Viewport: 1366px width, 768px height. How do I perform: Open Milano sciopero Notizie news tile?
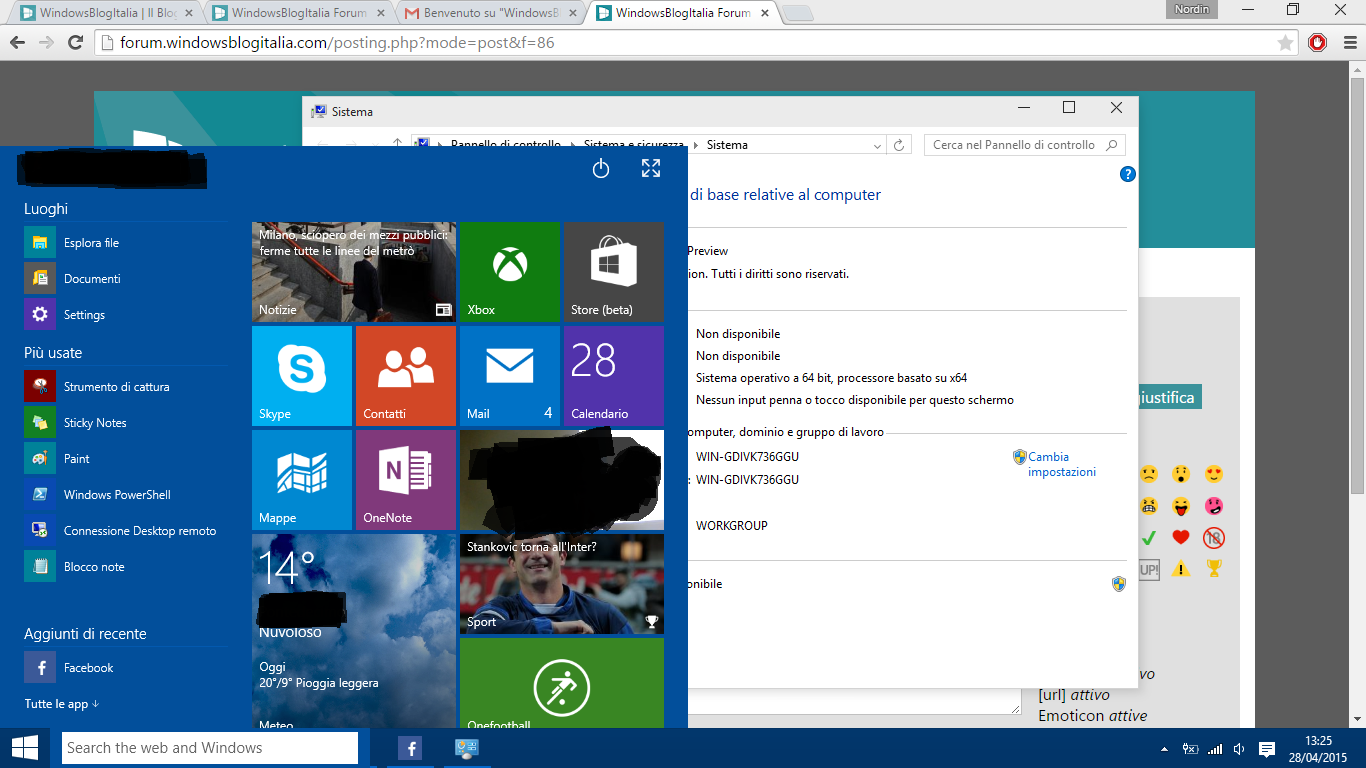(354, 272)
